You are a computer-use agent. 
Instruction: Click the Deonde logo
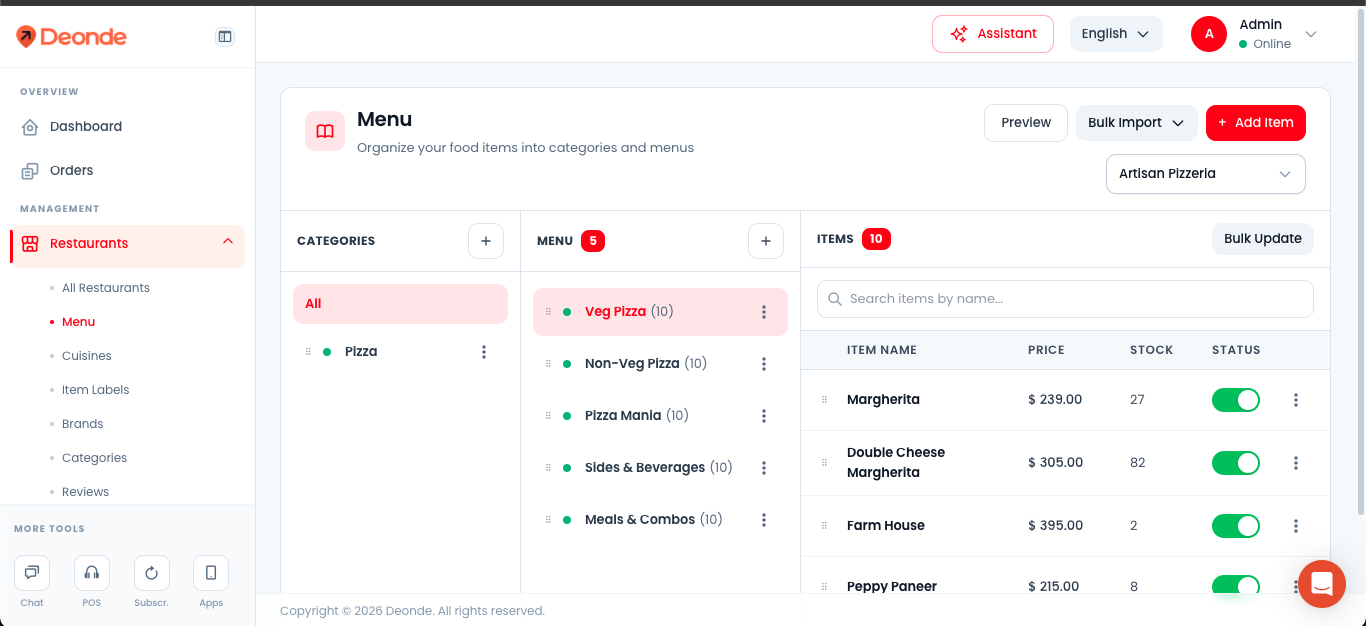coord(71,37)
